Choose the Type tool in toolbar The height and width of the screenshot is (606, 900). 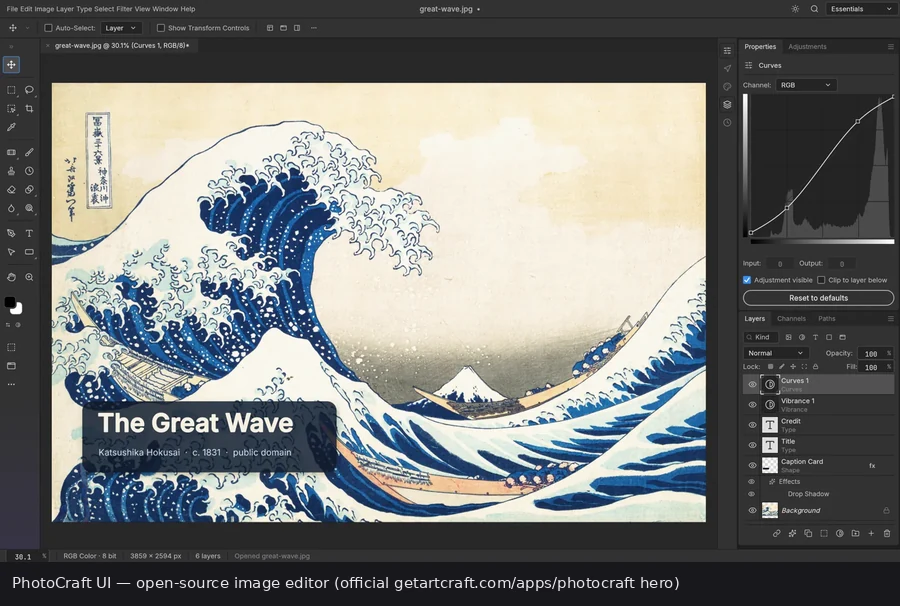pyautogui.click(x=29, y=233)
